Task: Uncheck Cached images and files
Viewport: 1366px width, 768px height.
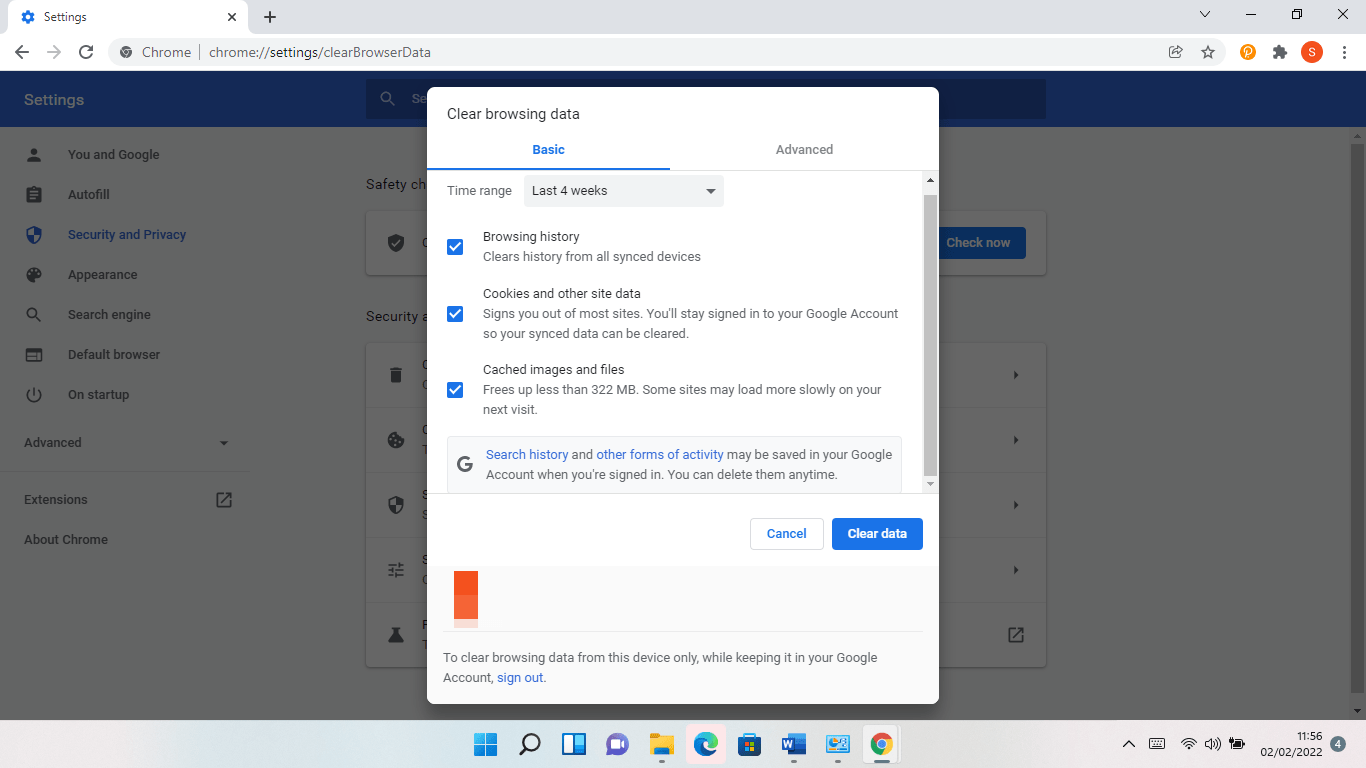Action: tap(455, 390)
